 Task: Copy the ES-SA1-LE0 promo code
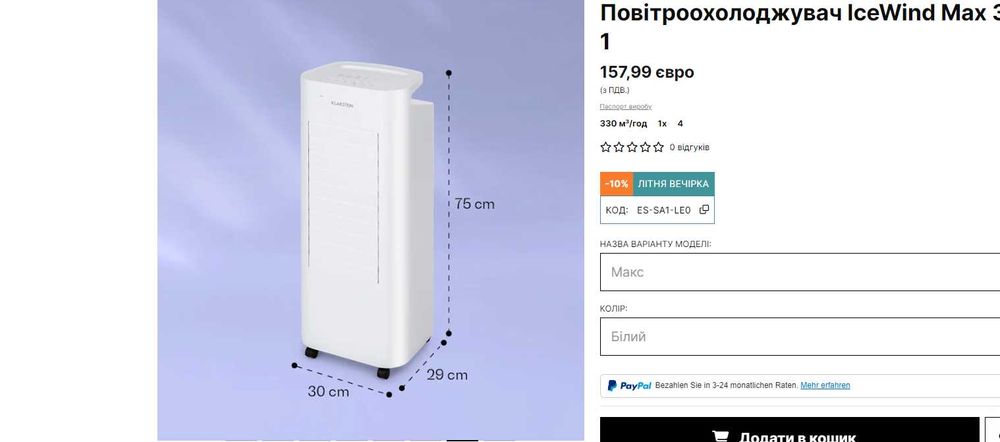pyautogui.click(x=704, y=209)
